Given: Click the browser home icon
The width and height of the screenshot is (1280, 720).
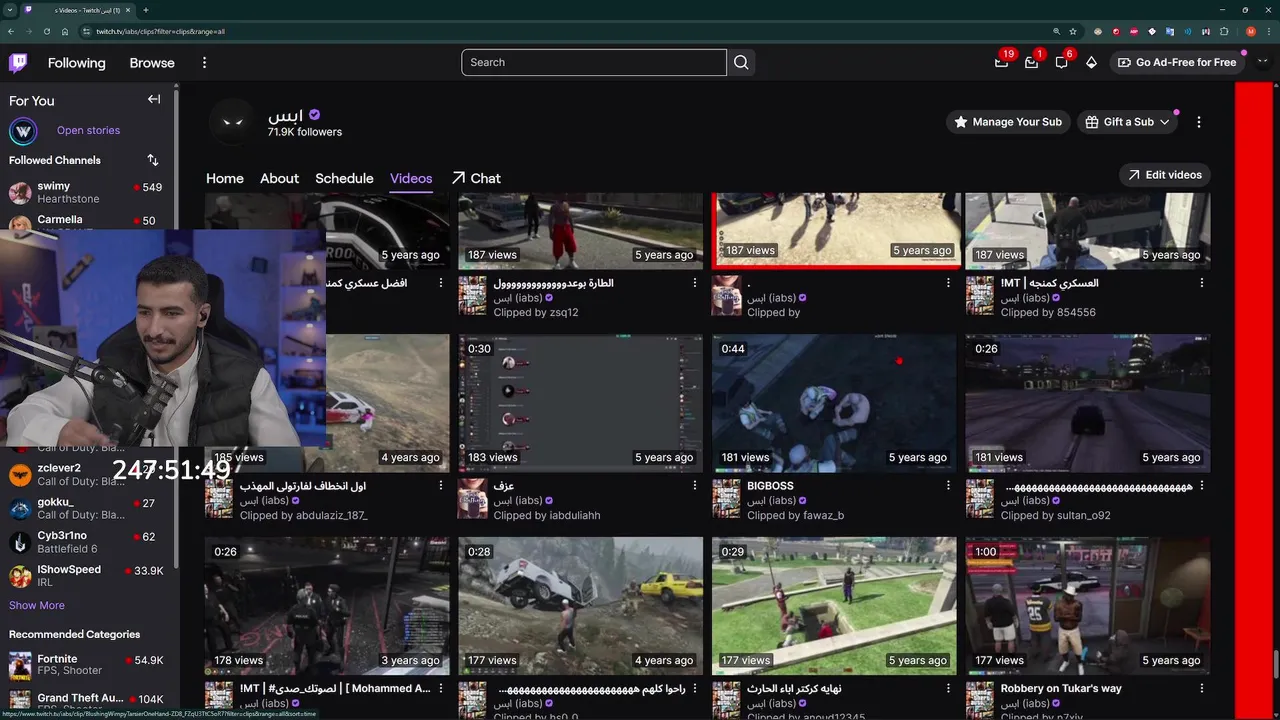Looking at the screenshot, I should click(x=65, y=31).
